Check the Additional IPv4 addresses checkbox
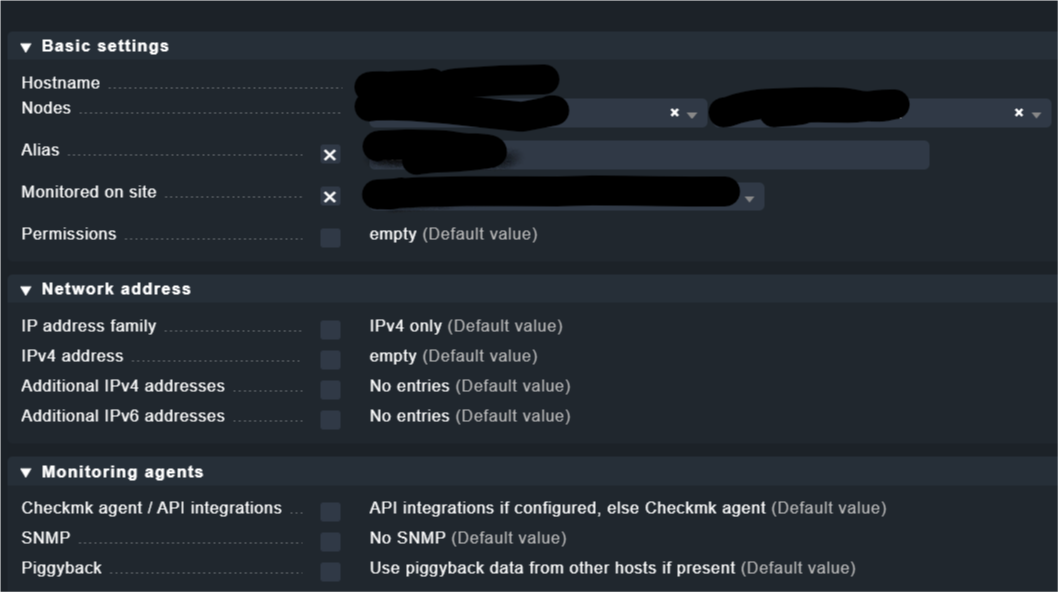This screenshot has width=1058, height=592. [330, 390]
